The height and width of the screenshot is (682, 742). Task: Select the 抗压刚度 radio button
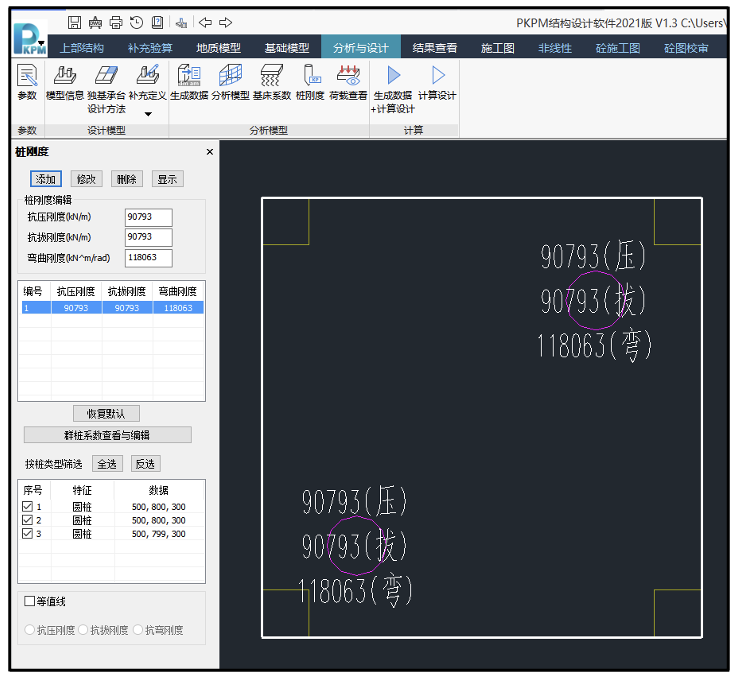(30, 629)
